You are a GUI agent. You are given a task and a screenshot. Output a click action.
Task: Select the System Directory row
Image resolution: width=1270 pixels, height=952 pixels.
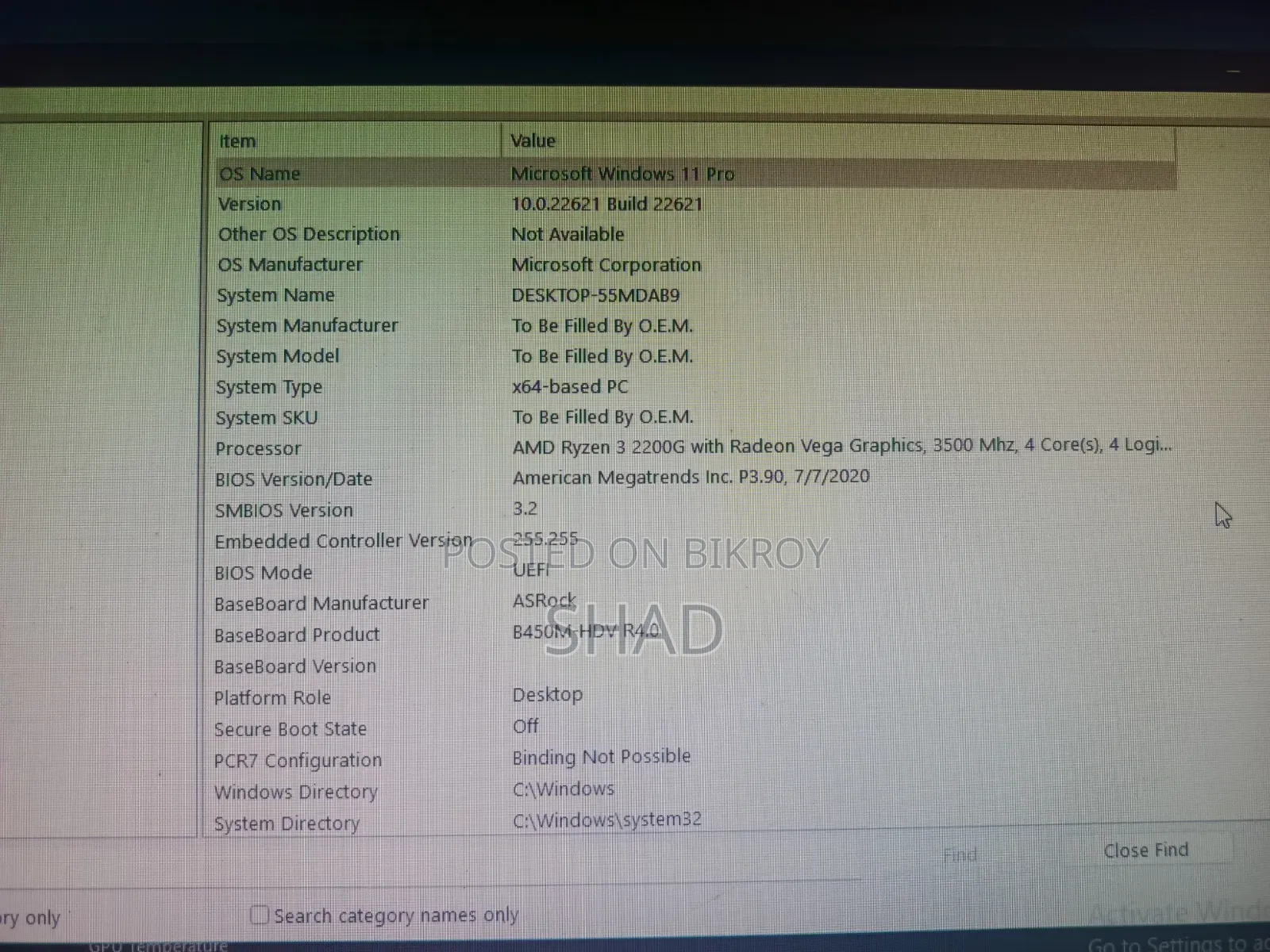click(695, 822)
